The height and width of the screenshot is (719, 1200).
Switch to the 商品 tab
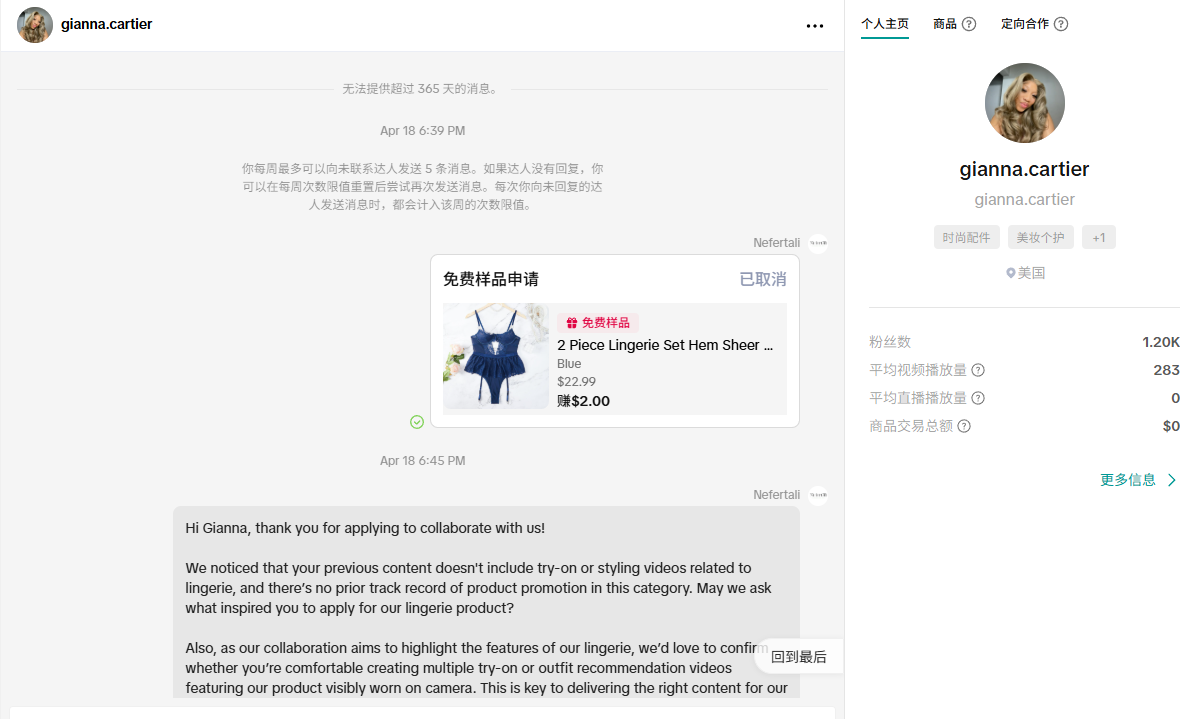click(946, 23)
